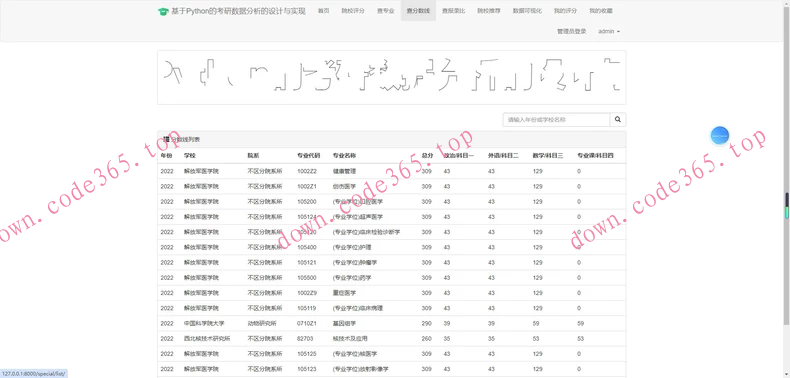Click major code 105121 cell

pos(307,263)
